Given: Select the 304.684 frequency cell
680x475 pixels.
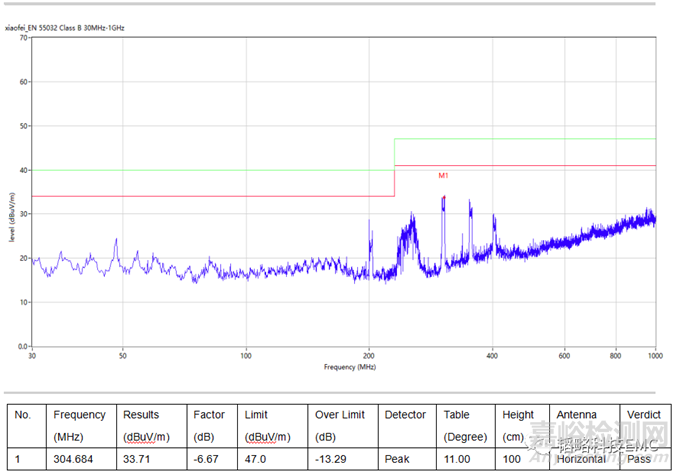Looking at the screenshot, I should (75, 458).
